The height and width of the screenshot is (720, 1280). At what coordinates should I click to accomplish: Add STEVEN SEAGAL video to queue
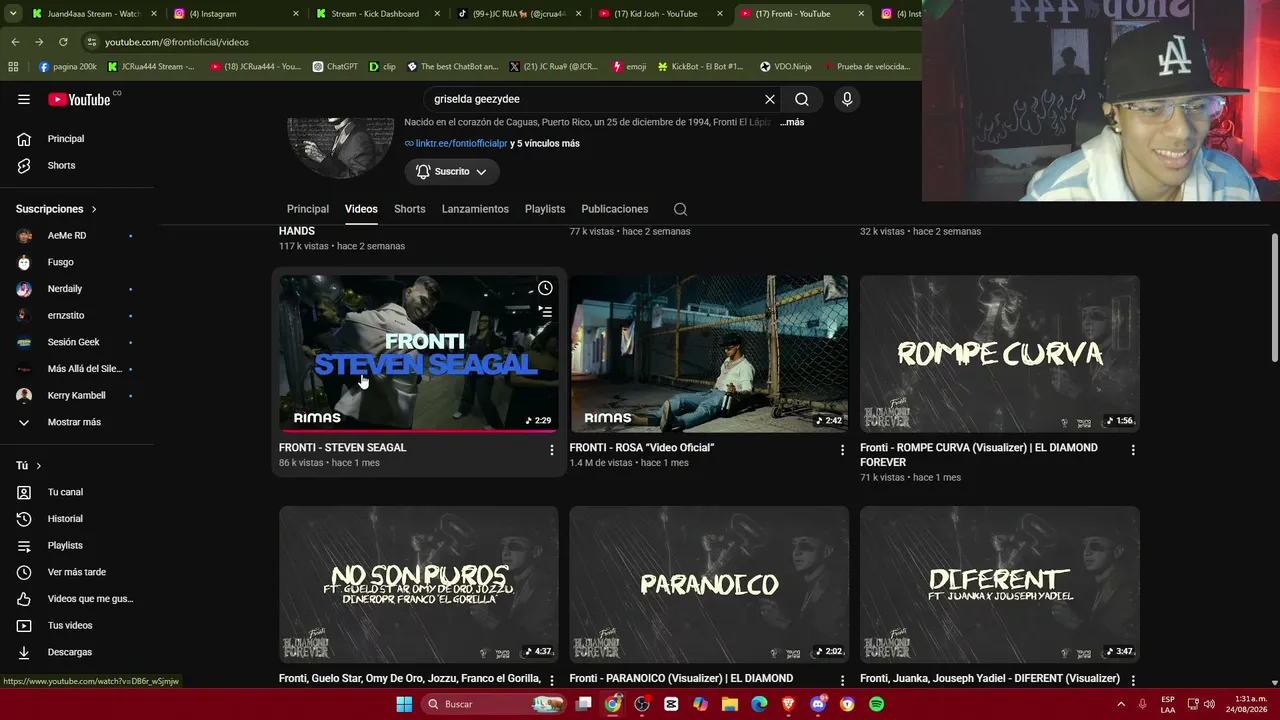[x=545, y=311]
